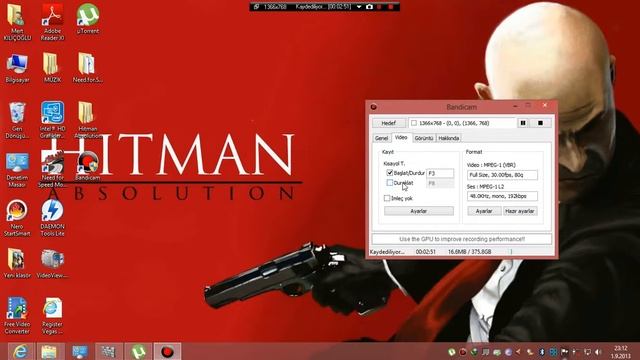Screen dimensions: 640x360
Task: Open the Geri Dönüşüm recycle bin icon
Action: (x=17, y=120)
